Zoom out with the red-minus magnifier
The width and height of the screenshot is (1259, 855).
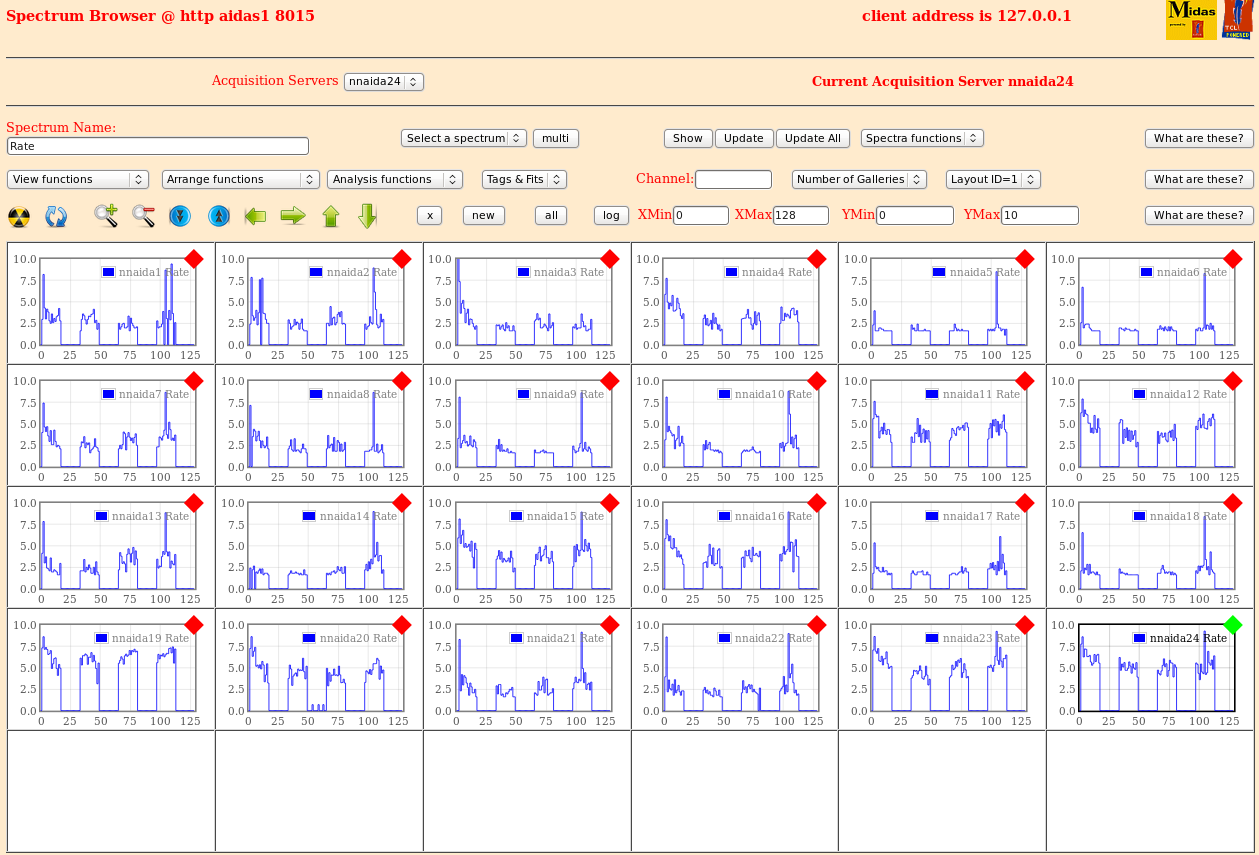point(143,215)
